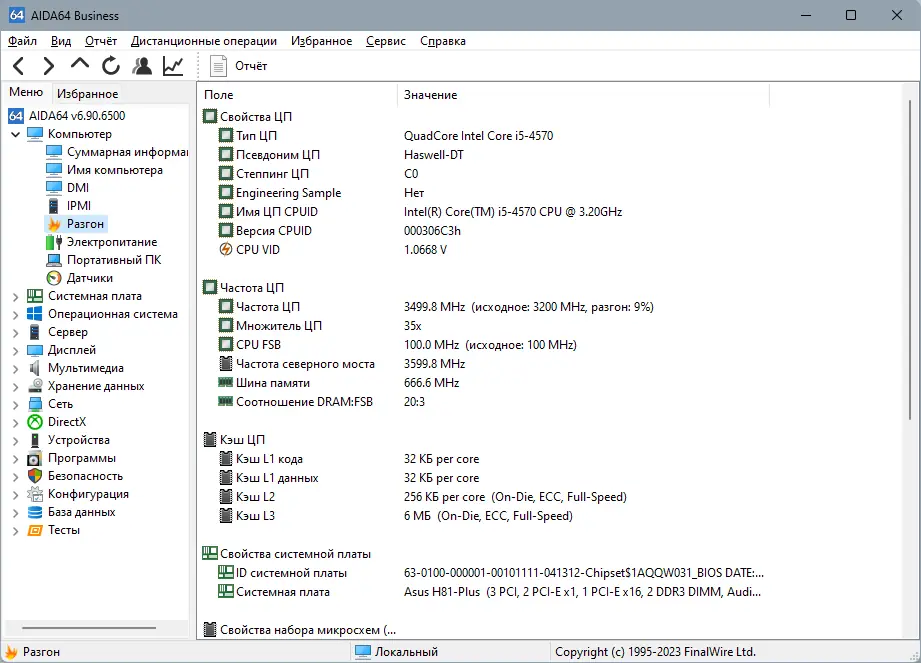921x663 pixels.
Task: Click the Back navigation arrow in the toolbar
Action: point(18,66)
